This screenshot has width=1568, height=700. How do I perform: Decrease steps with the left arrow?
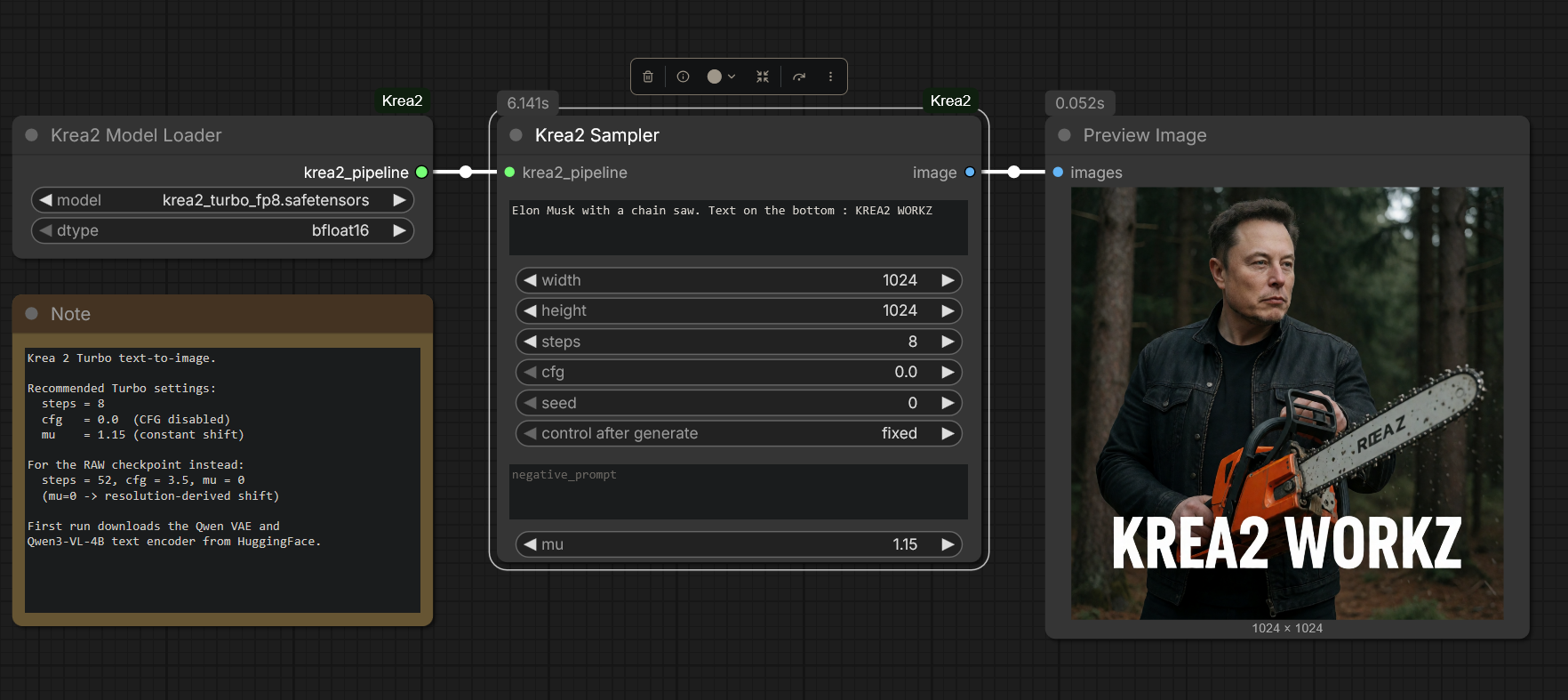(x=530, y=342)
